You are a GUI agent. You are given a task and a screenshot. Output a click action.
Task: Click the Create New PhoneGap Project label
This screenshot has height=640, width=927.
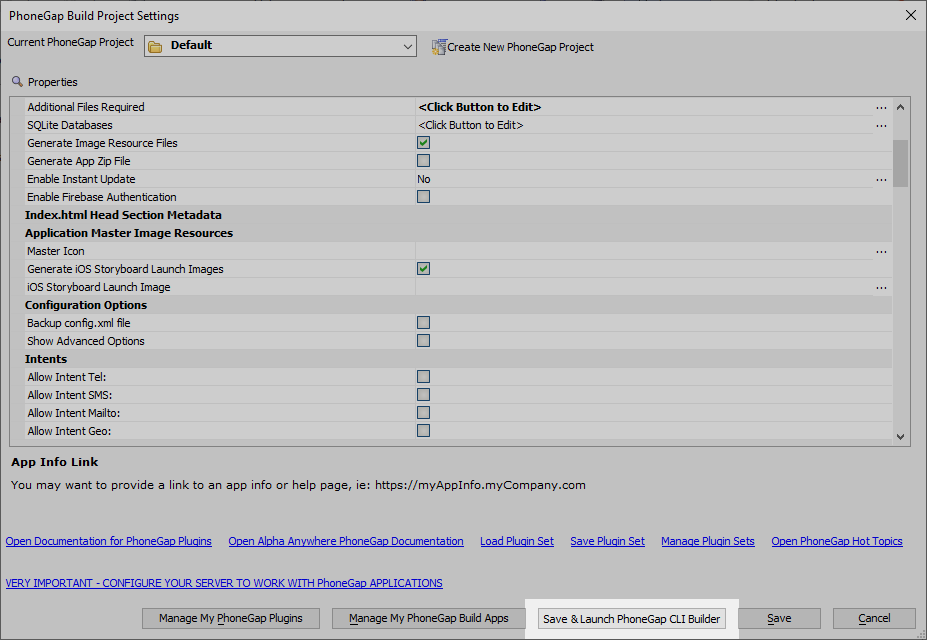(520, 47)
